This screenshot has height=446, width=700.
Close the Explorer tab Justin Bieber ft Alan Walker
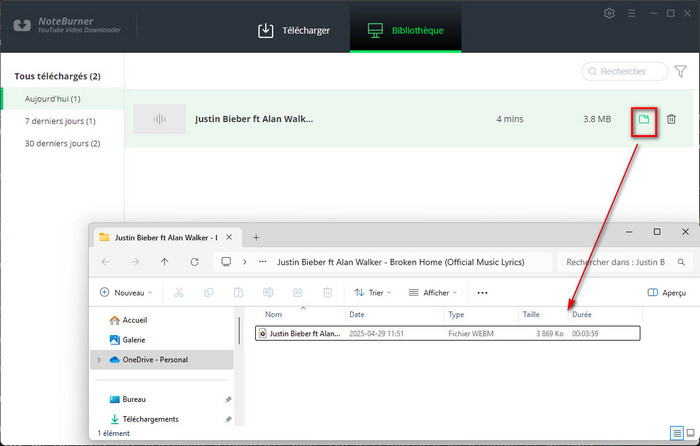point(229,238)
